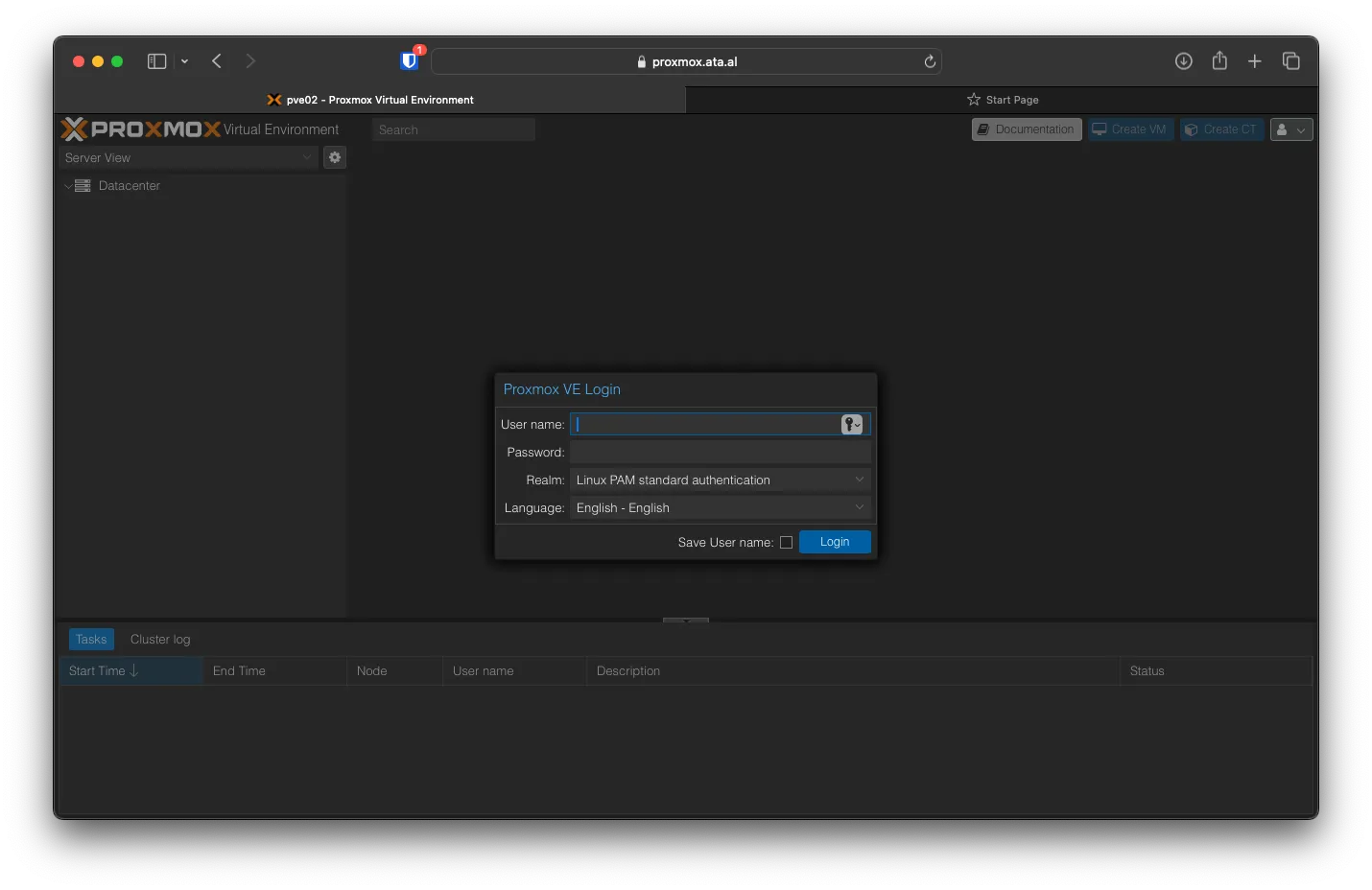Toggle Safari sidebar panel icon
1372x890 pixels.
156,61
